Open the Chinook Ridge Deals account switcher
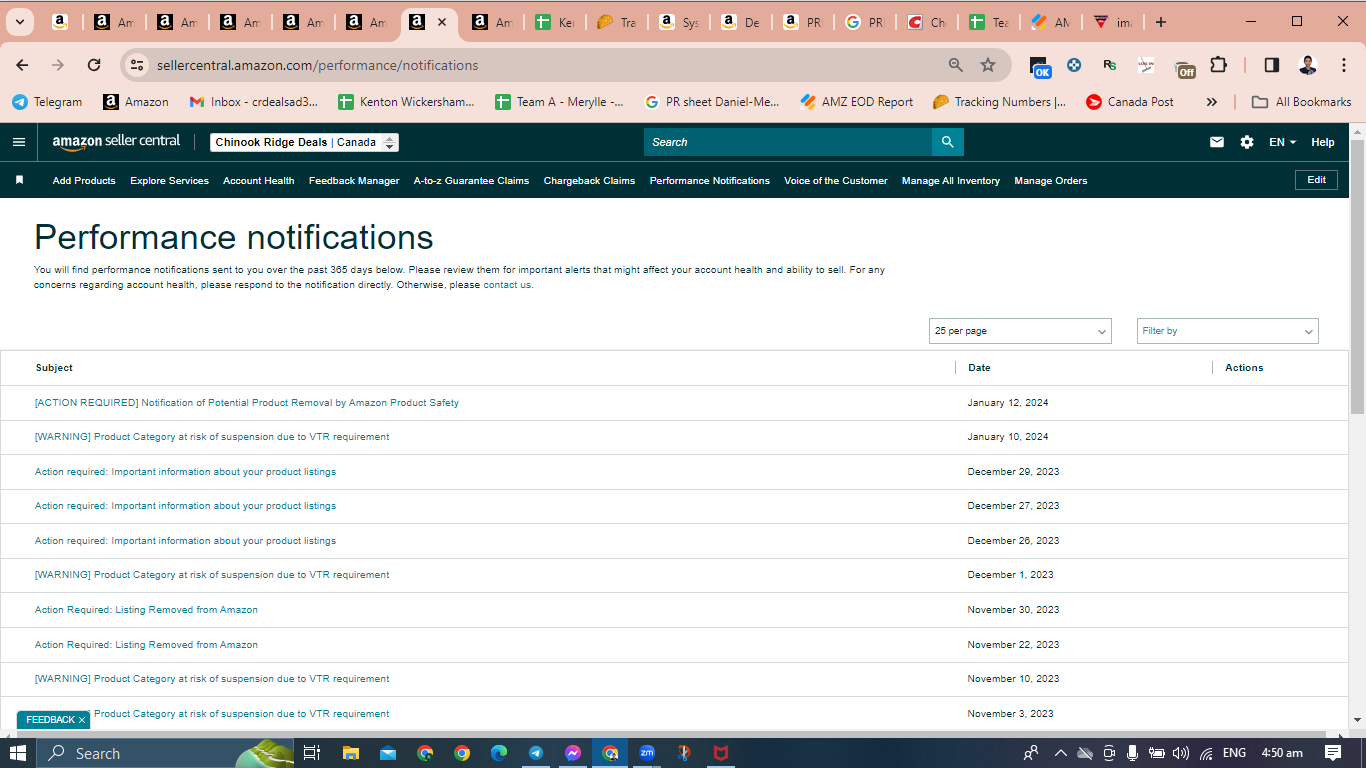This screenshot has height=768, width=1366. [x=304, y=142]
